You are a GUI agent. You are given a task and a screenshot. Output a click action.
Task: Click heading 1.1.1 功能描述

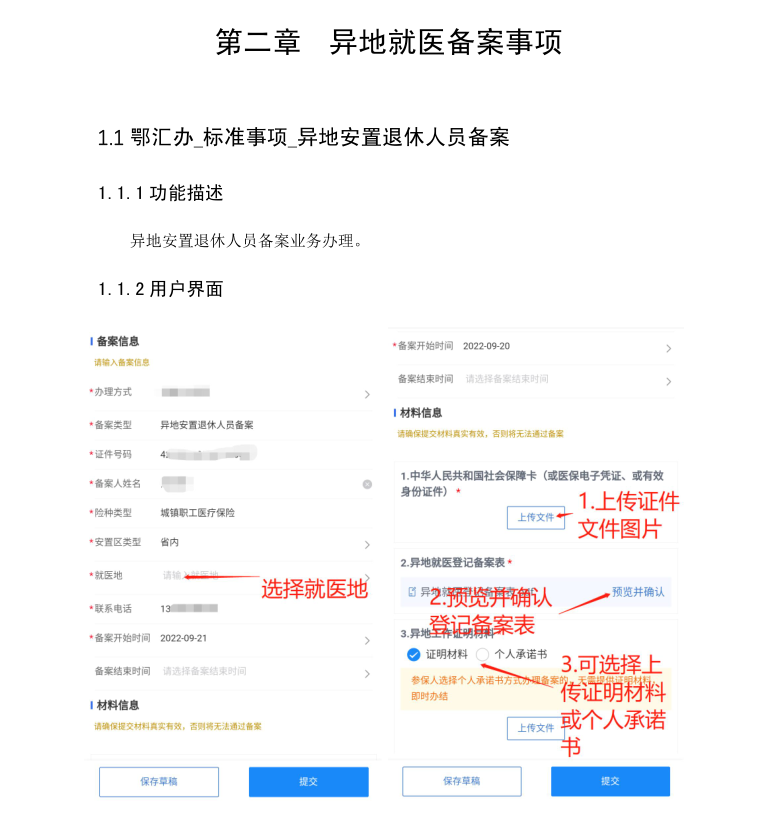(x=161, y=193)
